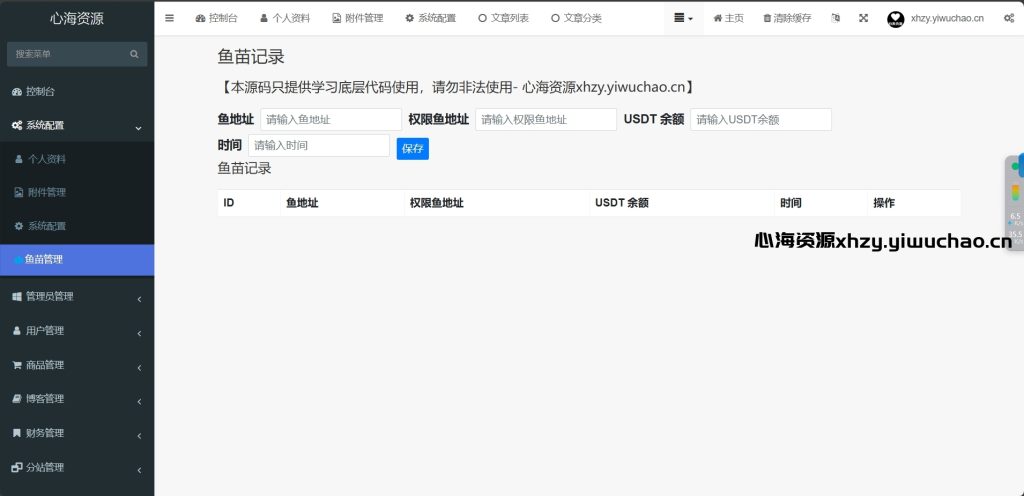This screenshot has height=496, width=1024.
Task: Click the 分站管理 icon in sidebar
Action: point(17,467)
